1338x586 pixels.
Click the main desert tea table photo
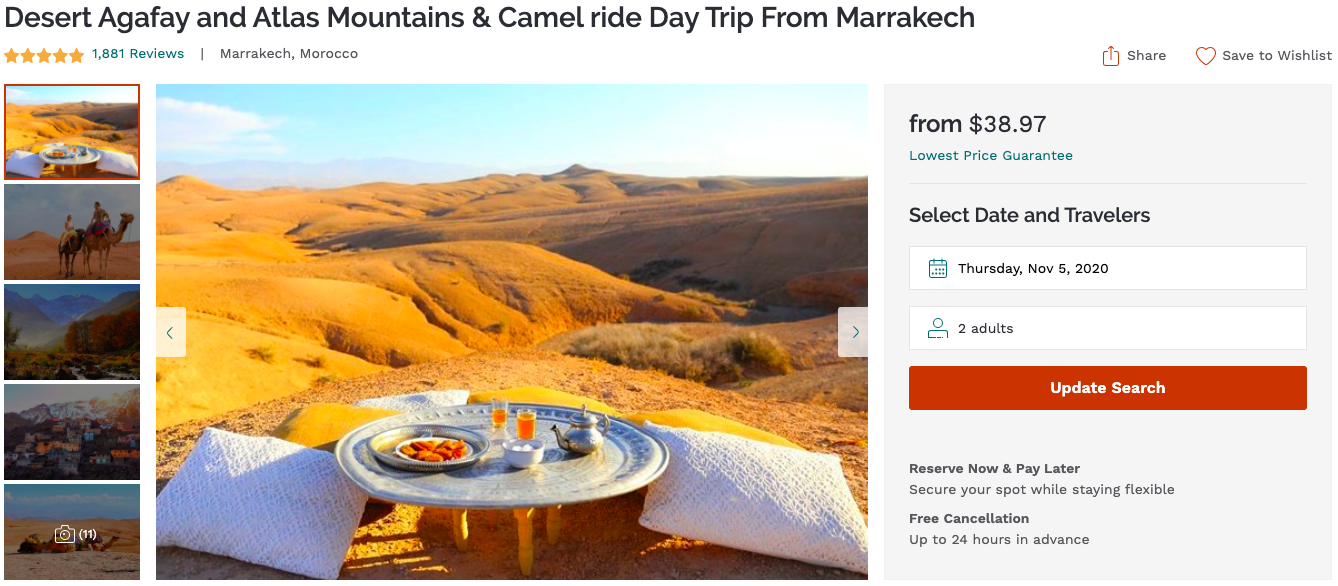[x=512, y=332]
